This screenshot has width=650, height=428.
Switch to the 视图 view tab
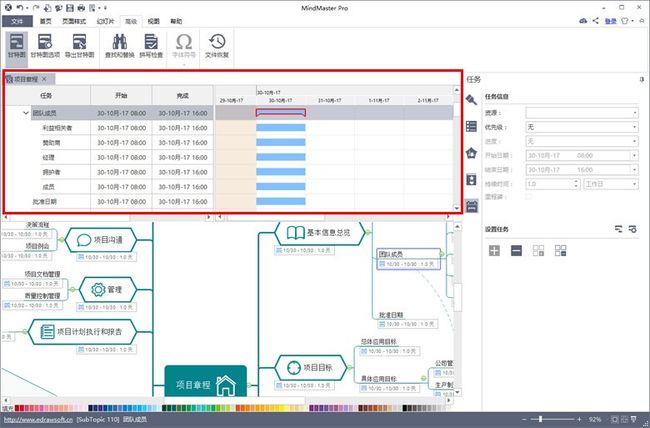153,21
